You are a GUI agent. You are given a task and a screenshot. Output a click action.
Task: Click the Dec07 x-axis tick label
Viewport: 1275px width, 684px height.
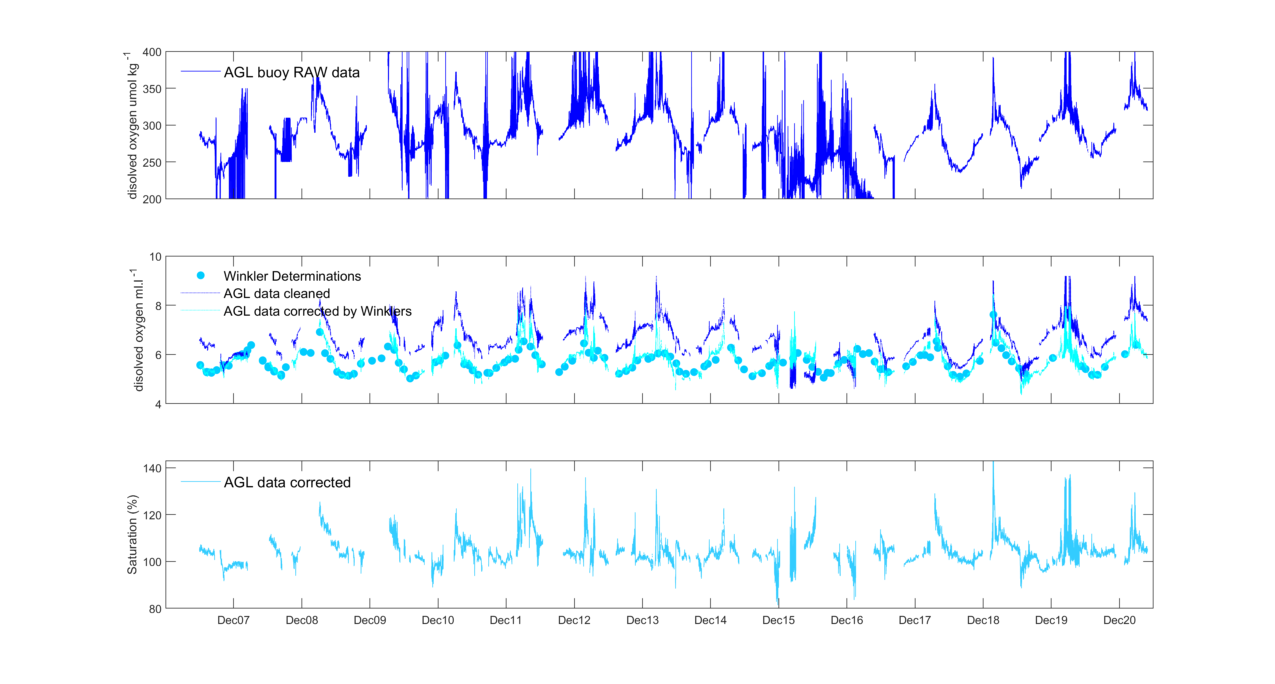[233, 621]
